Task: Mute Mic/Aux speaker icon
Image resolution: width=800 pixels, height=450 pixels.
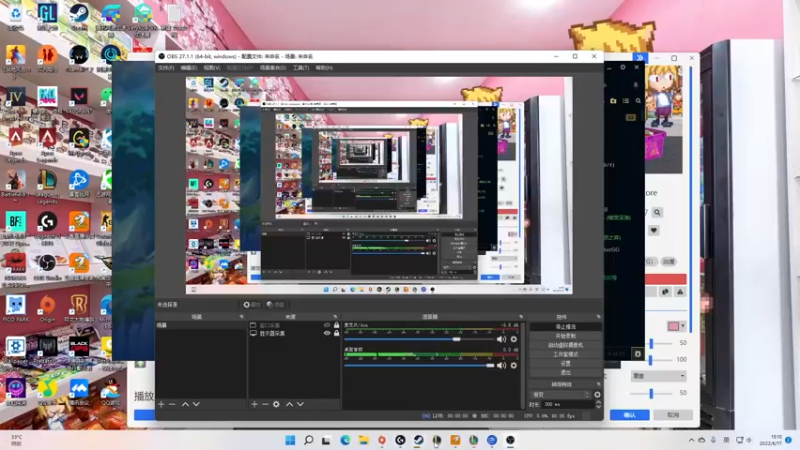Action: (502, 339)
